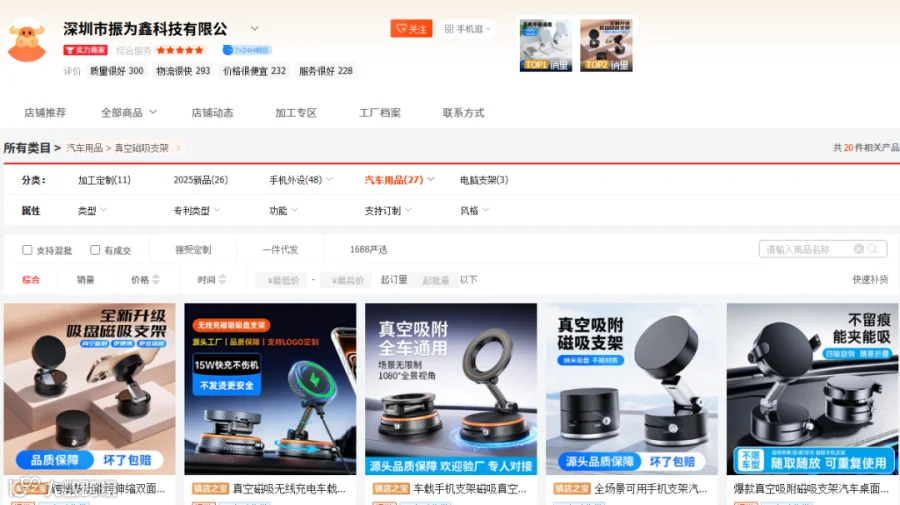Viewport: 900px width, 505px height.
Task: Select category 加工定制(11)
Action: click(x=104, y=180)
